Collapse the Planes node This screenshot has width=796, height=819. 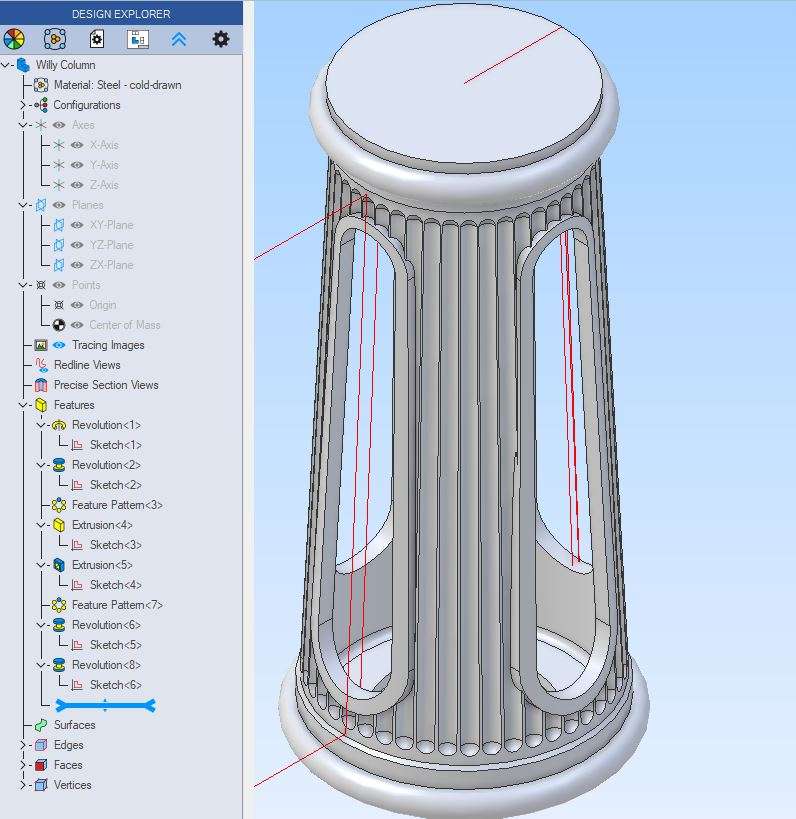[23, 205]
